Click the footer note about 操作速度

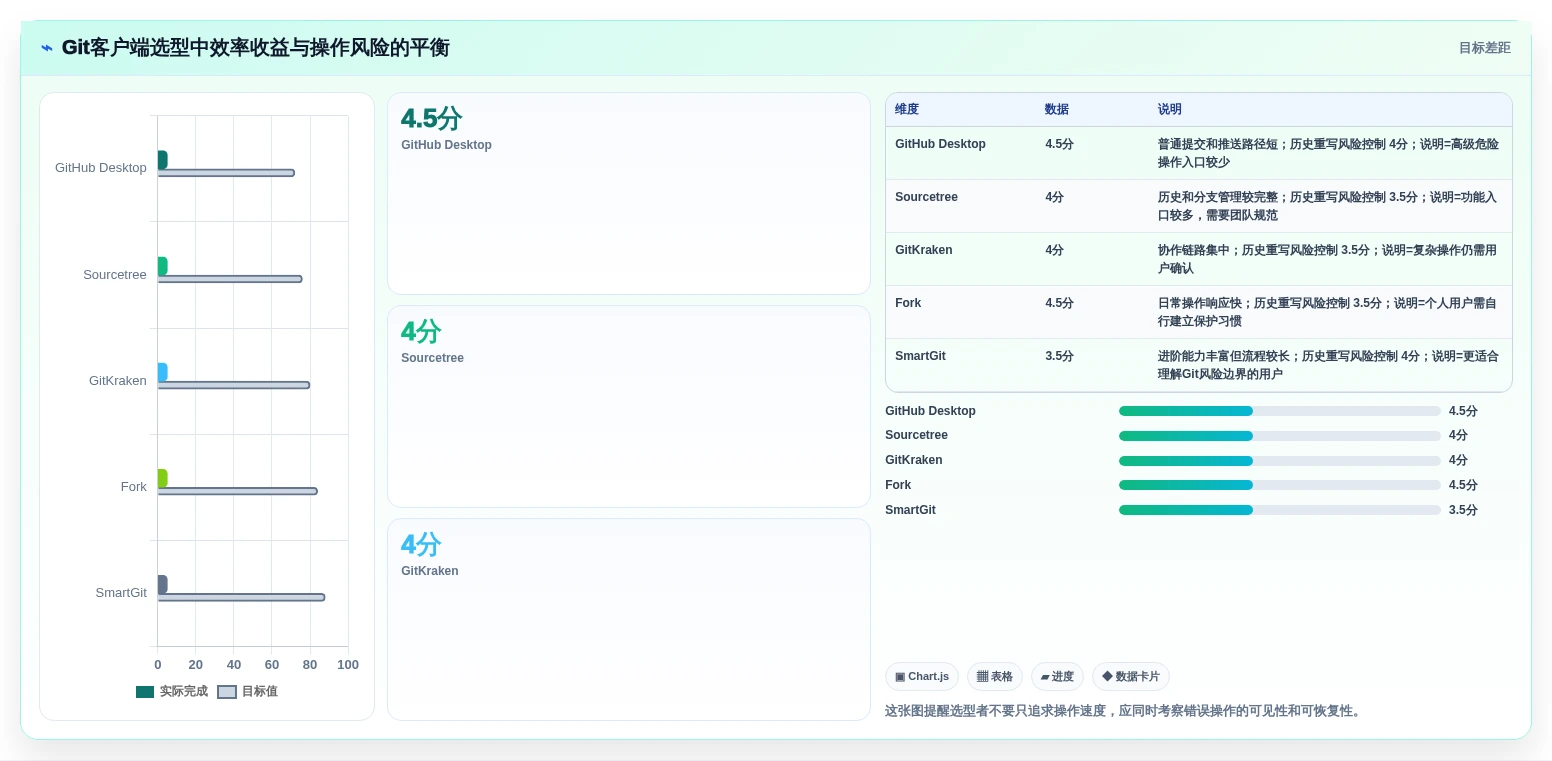pyautogui.click(x=1124, y=711)
